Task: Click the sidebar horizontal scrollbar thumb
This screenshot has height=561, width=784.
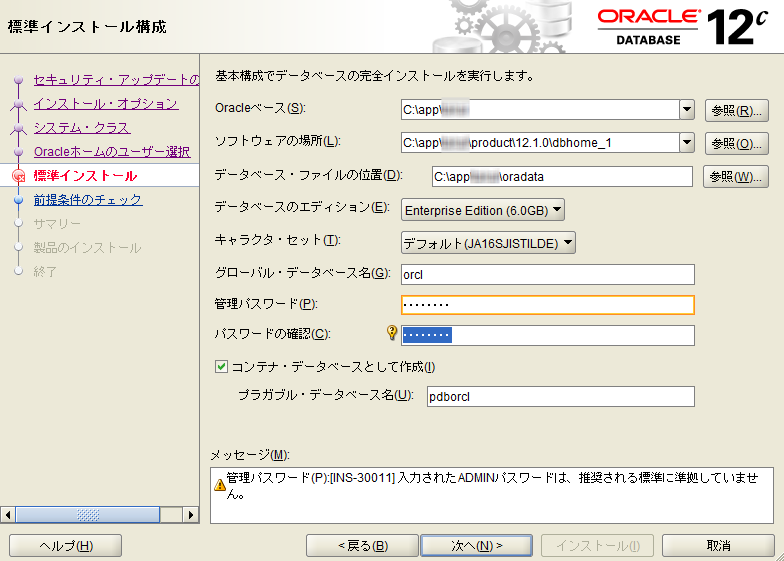Action: [88, 514]
